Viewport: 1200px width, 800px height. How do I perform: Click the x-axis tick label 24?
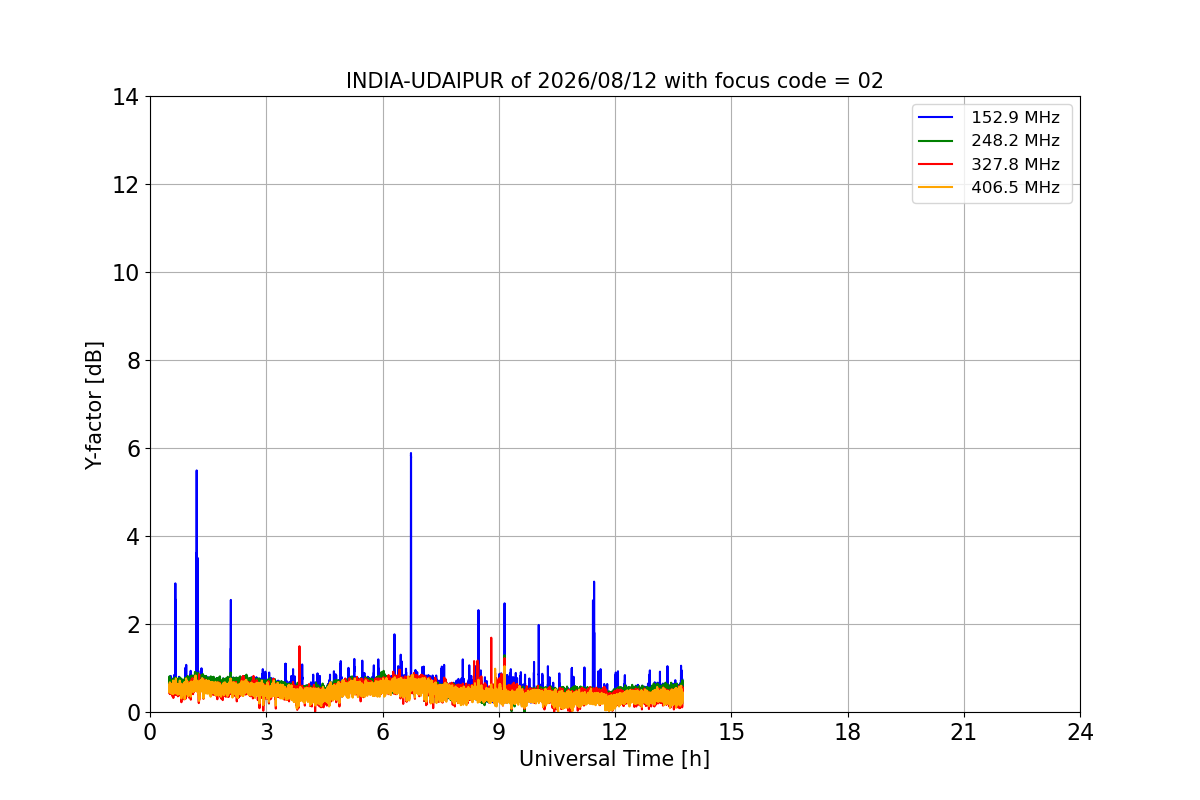click(1080, 732)
